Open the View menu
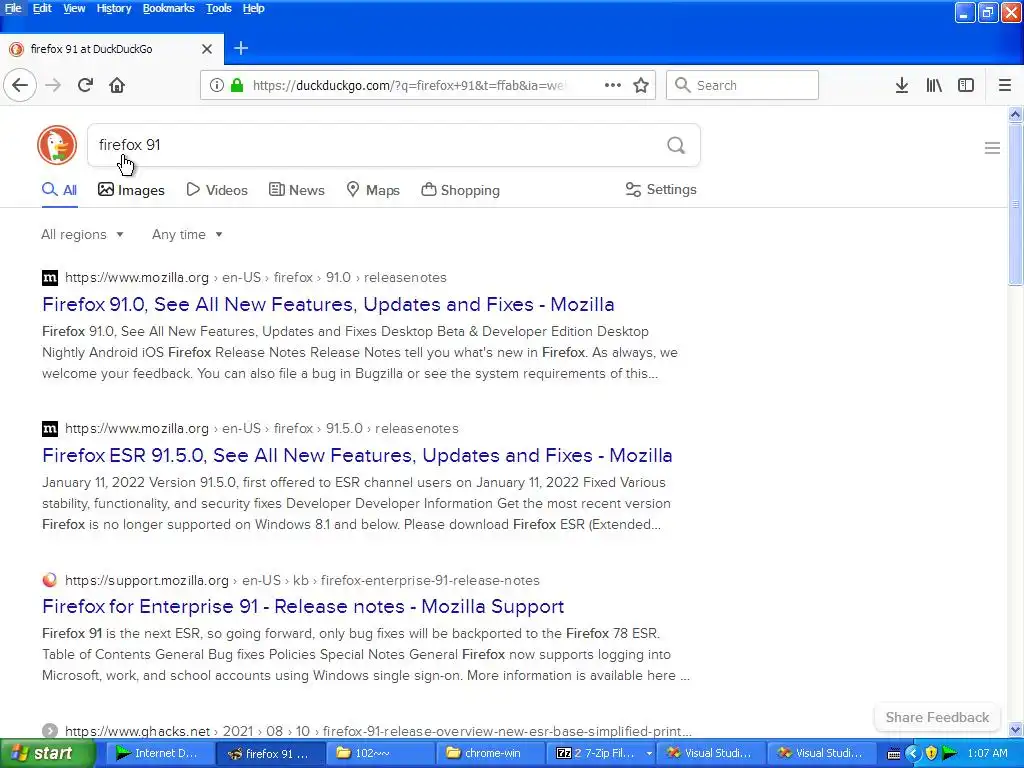 74,8
